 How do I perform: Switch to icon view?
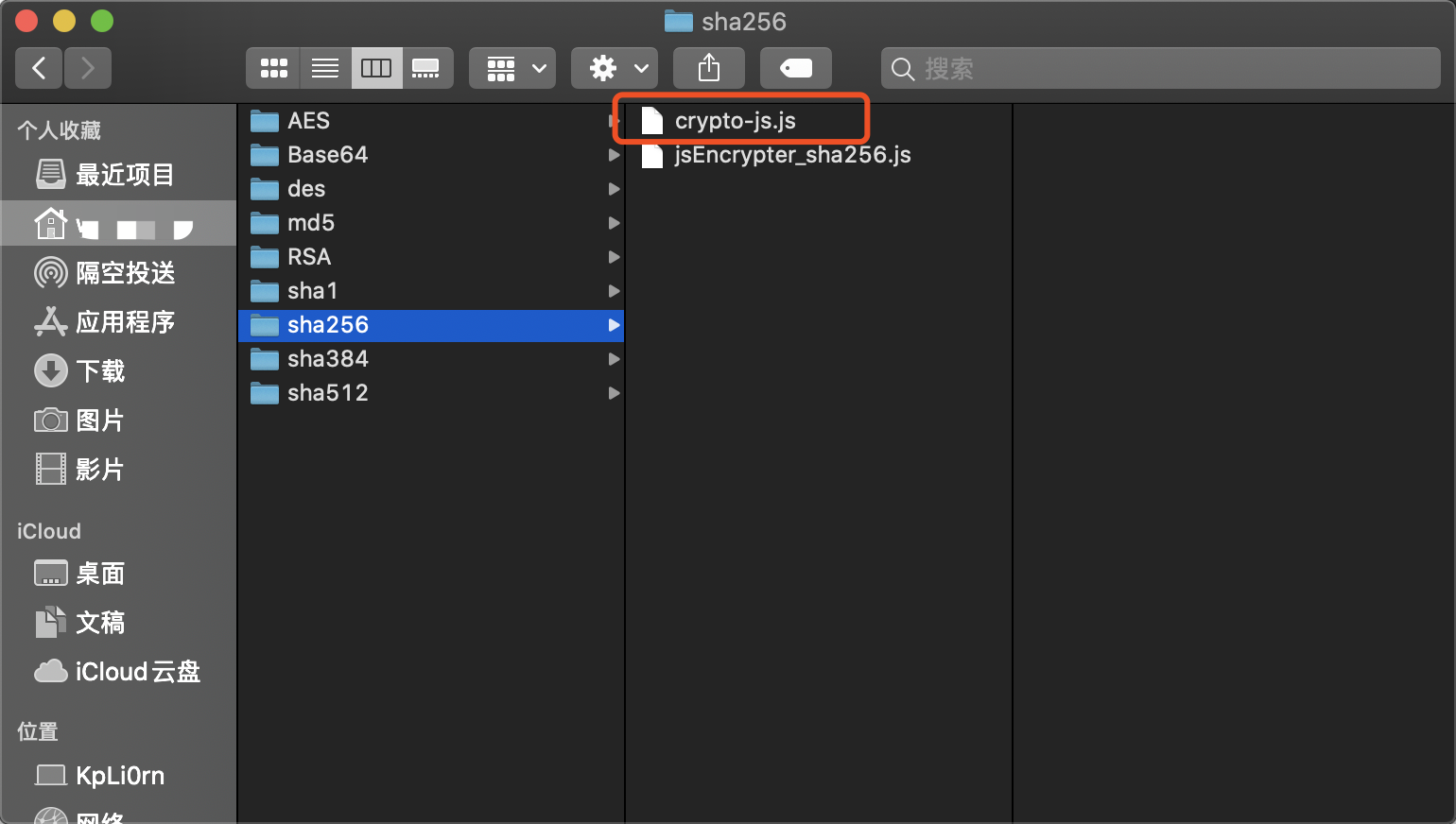click(x=273, y=68)
